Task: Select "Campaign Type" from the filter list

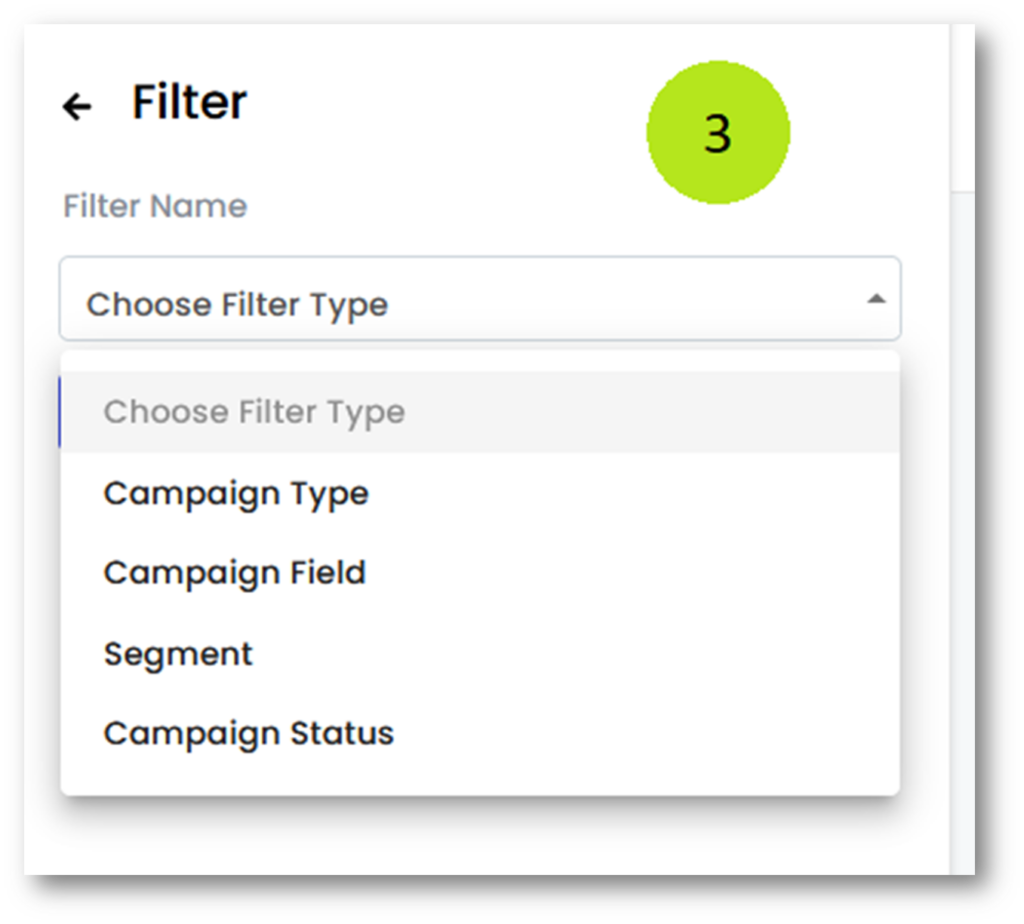Action: [x=236, y=493]
